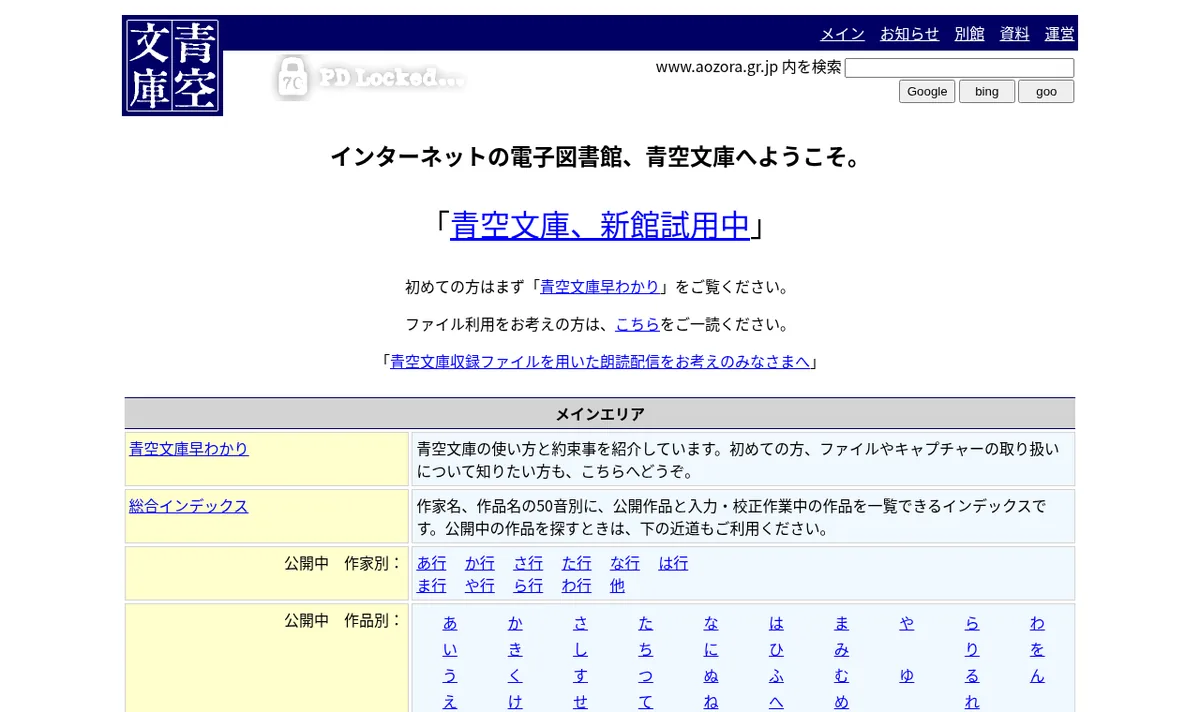Viewport: 1200px width, 712px height.
Task: Open 資料 in the top navigation
Action: (x=1014, y=33)
